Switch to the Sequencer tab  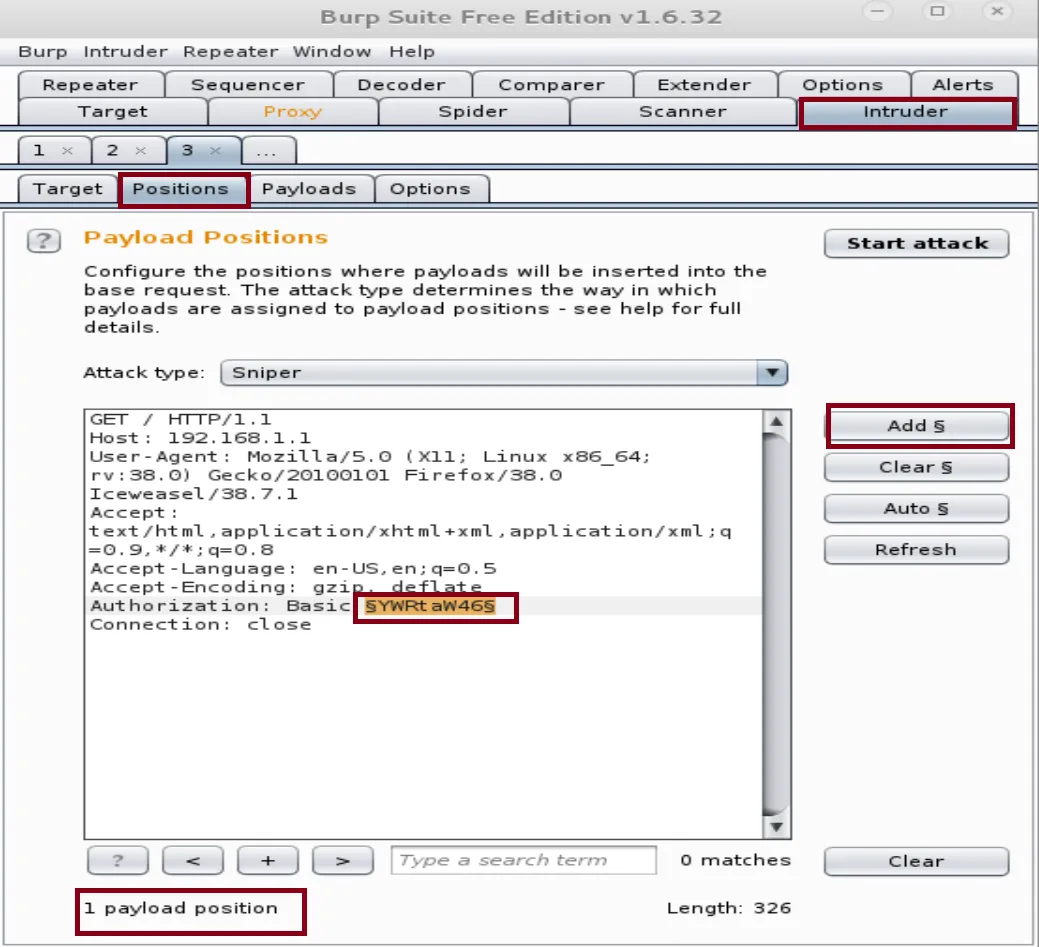(248, 85)
